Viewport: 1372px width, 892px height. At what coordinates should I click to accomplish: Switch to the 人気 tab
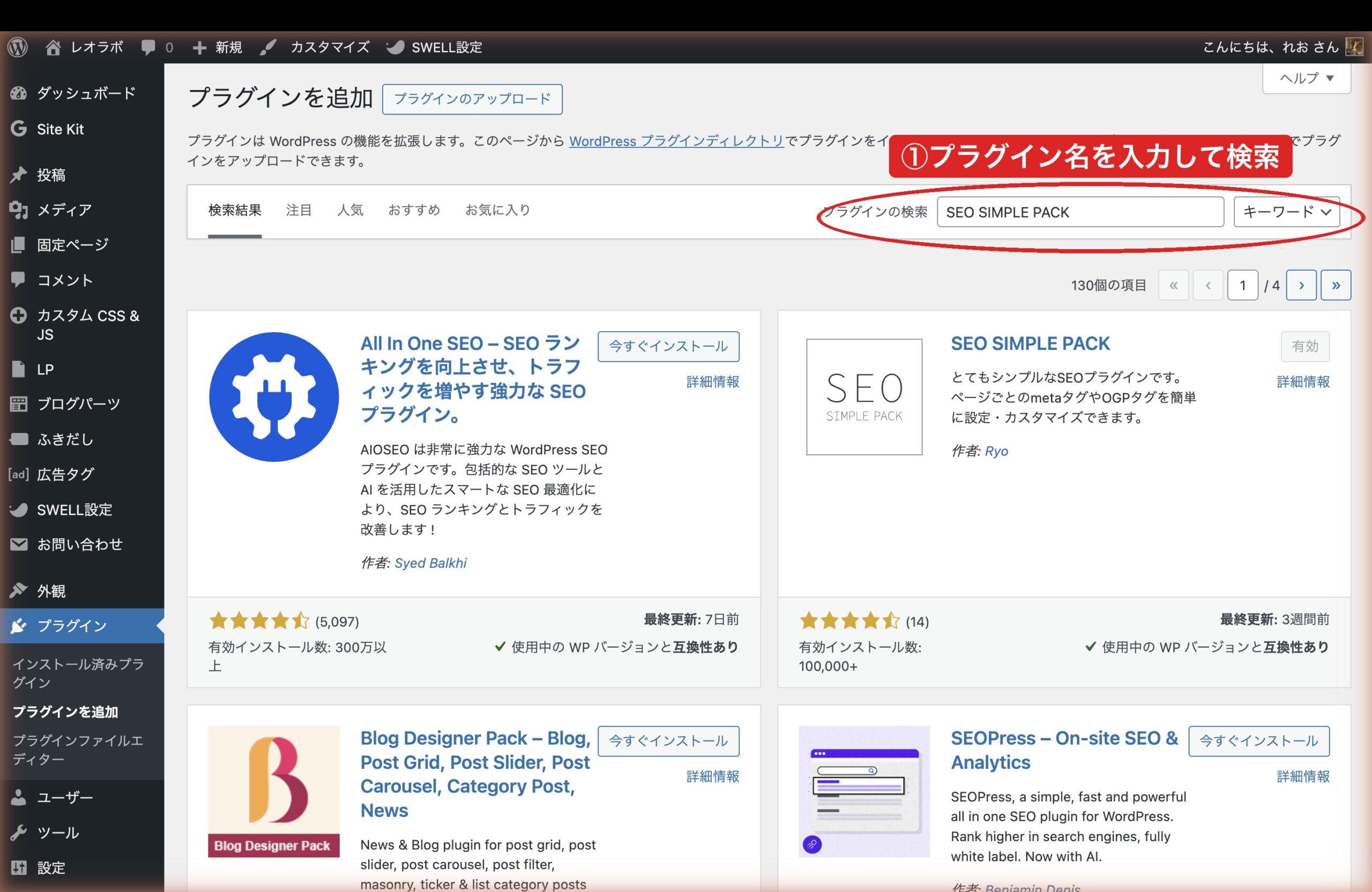(350, 211)
